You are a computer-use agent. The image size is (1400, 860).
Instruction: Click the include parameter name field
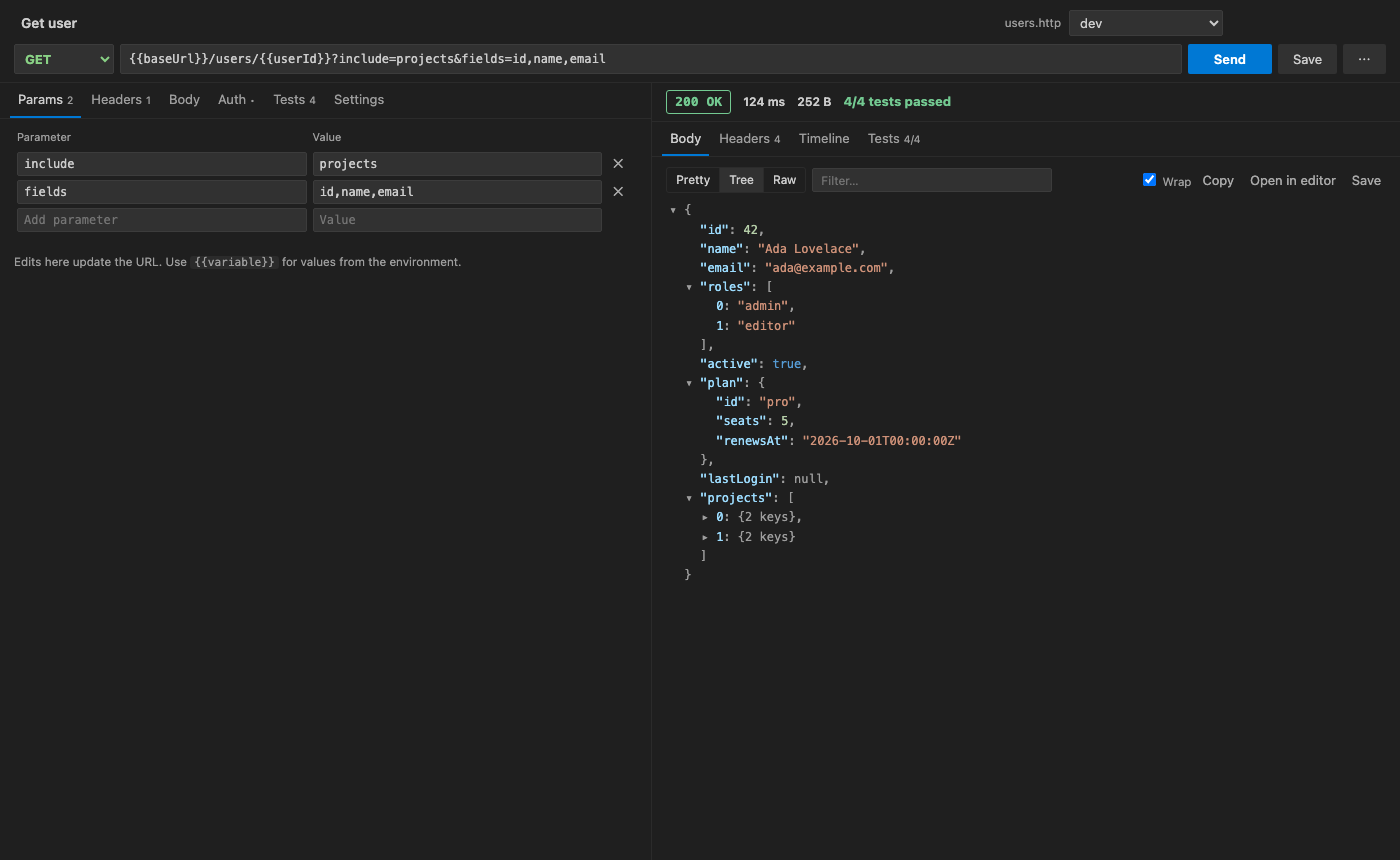click(x=162, y=164)
